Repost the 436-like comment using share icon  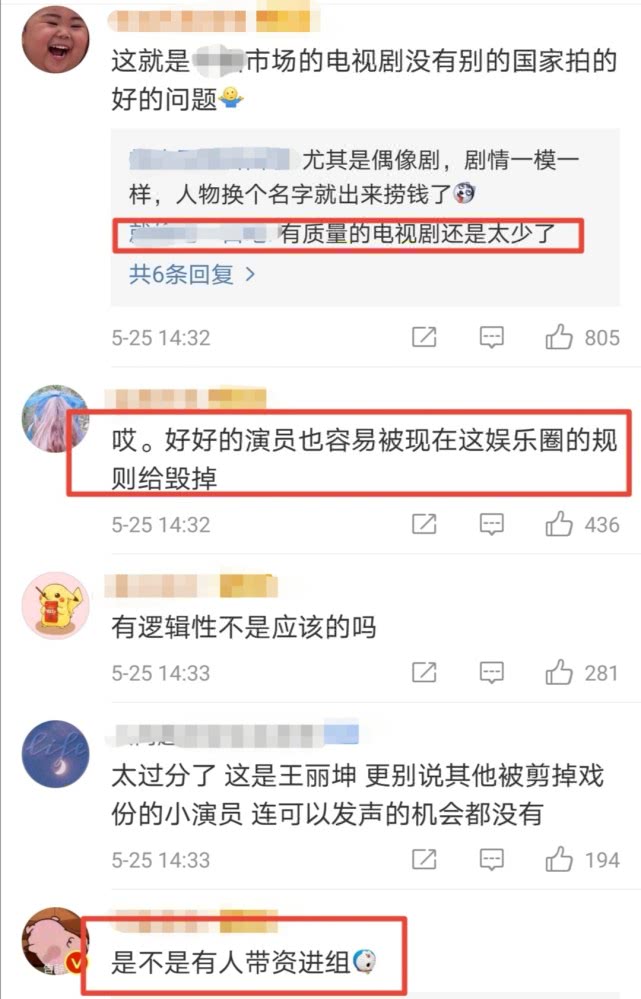tap(424, 524)
